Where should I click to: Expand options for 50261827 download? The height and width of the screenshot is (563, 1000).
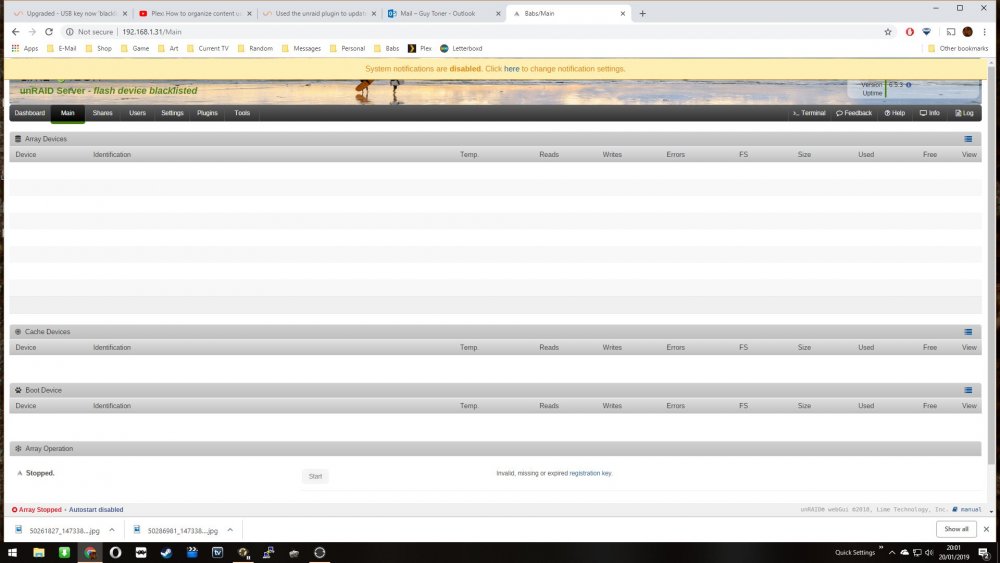[112, 530]
